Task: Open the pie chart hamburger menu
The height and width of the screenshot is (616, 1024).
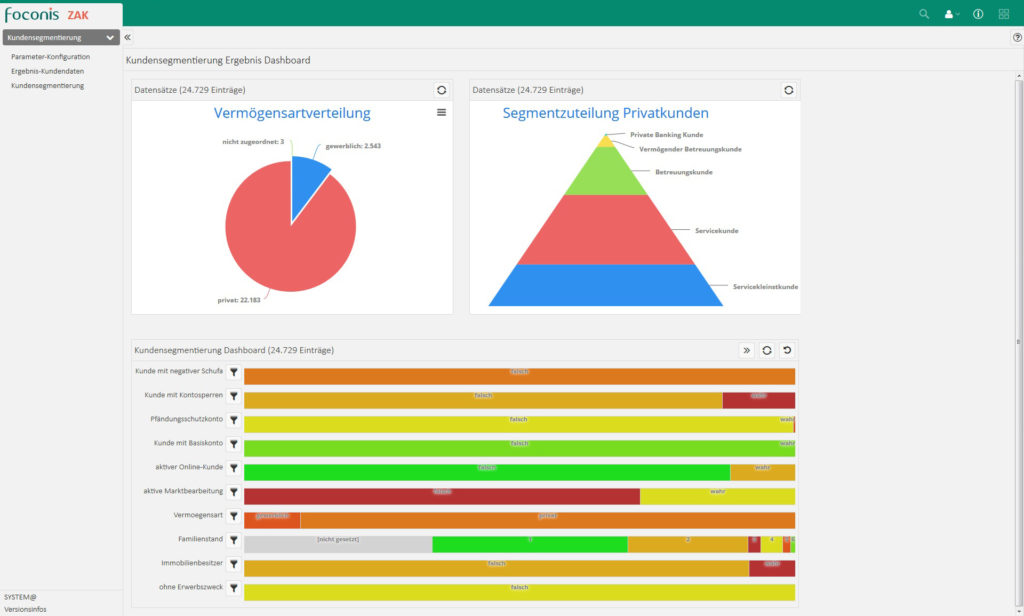Action: tap(441, 112)
